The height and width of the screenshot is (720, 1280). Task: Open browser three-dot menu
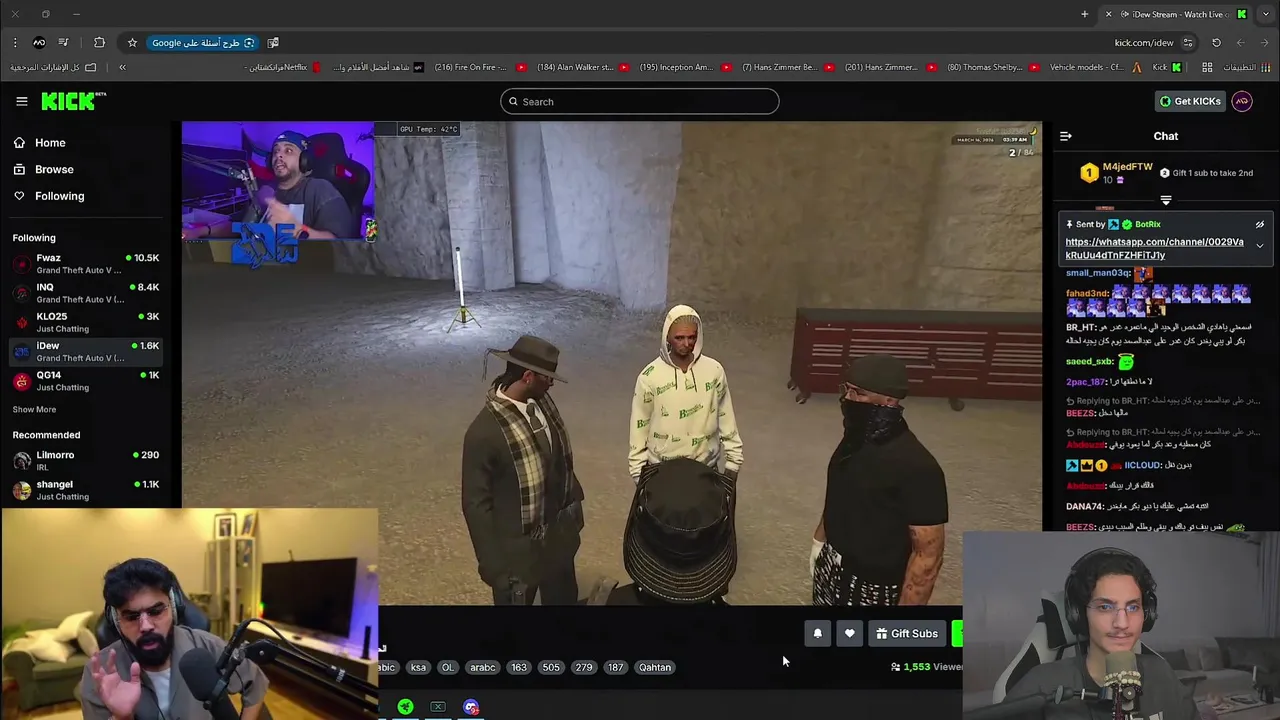click(15, 43)
